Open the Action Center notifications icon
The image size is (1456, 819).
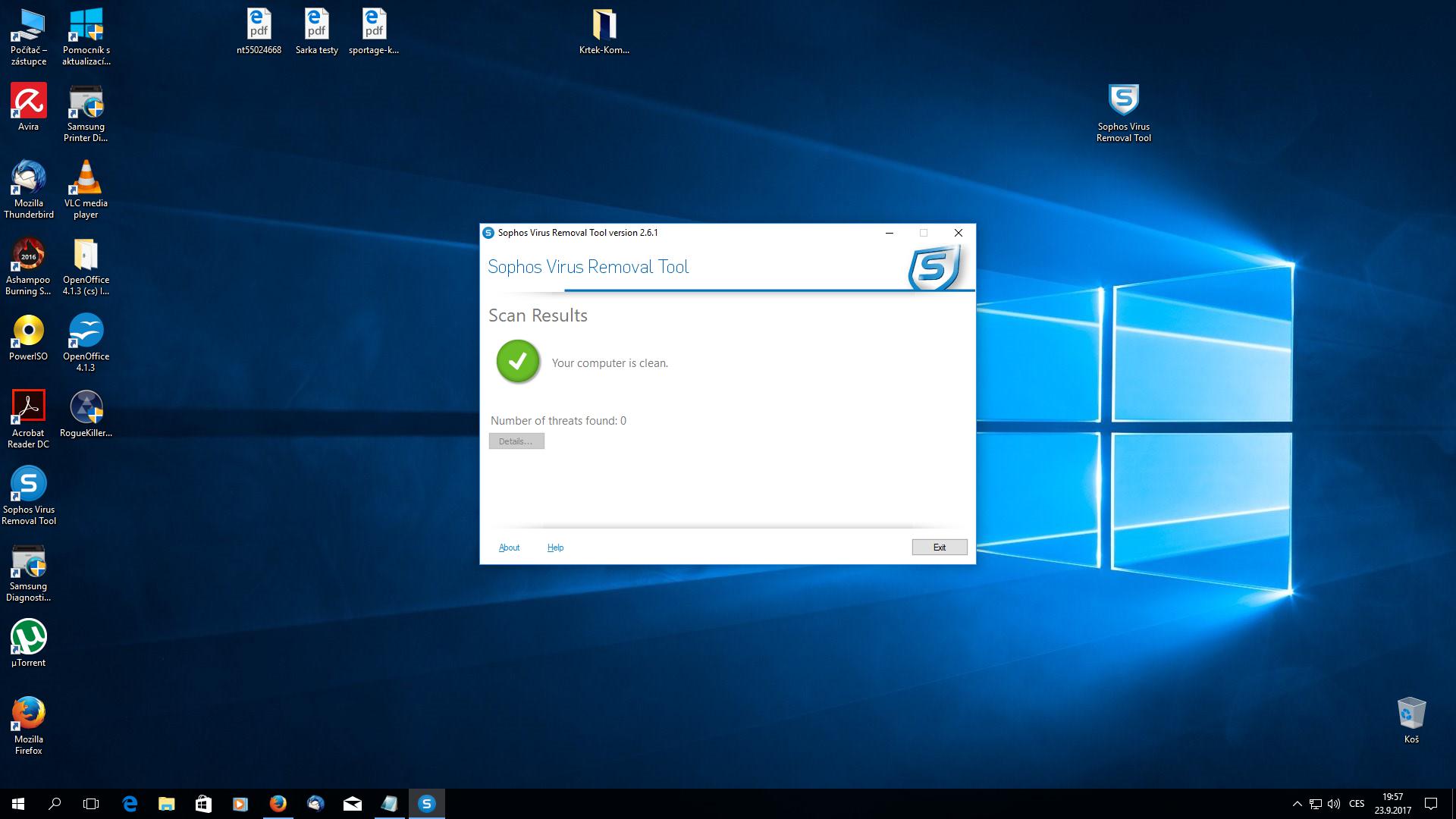pos(1431,804)
